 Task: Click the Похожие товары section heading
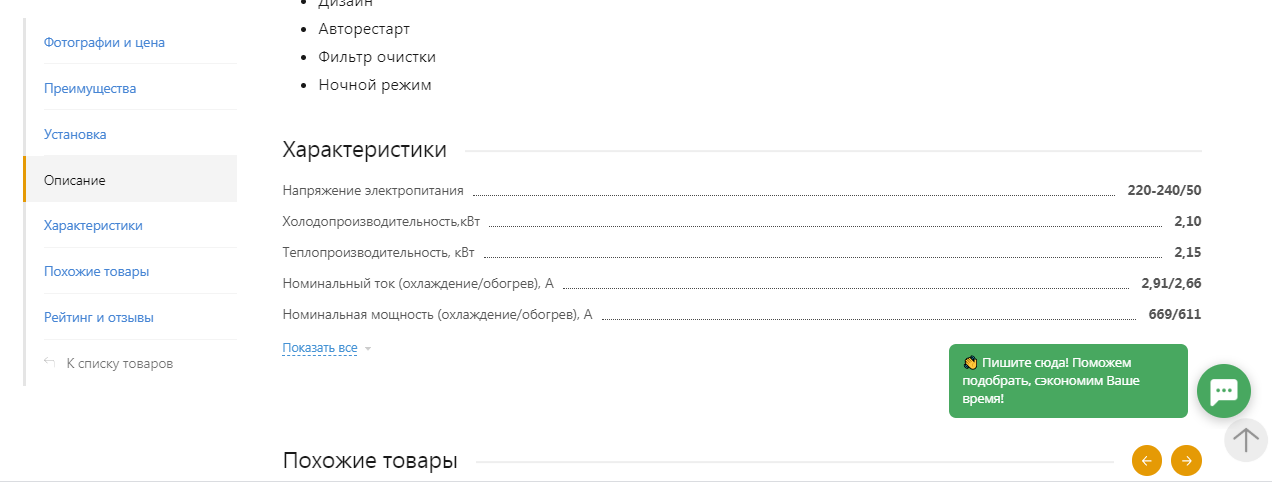(x=370, y=461)
